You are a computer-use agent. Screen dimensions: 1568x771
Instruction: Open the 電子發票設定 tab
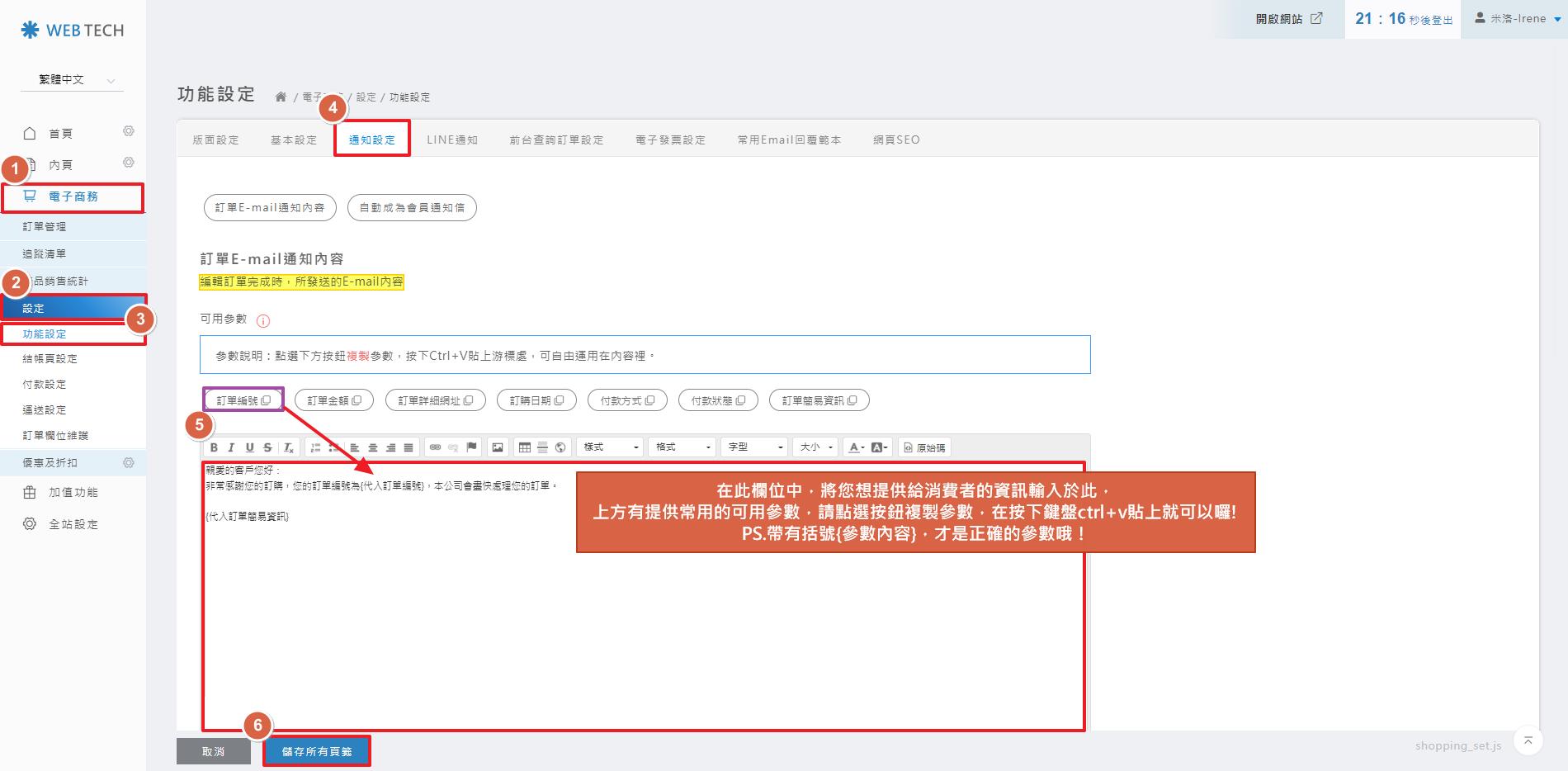click(670, 140)
